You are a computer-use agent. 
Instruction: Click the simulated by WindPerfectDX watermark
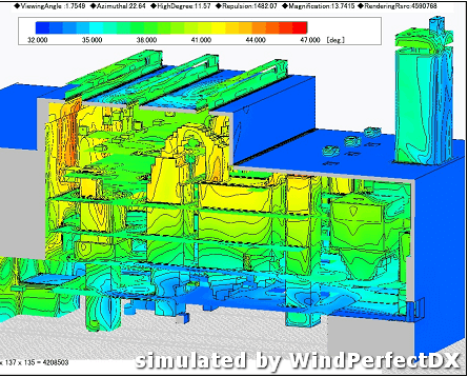(298, 361)
